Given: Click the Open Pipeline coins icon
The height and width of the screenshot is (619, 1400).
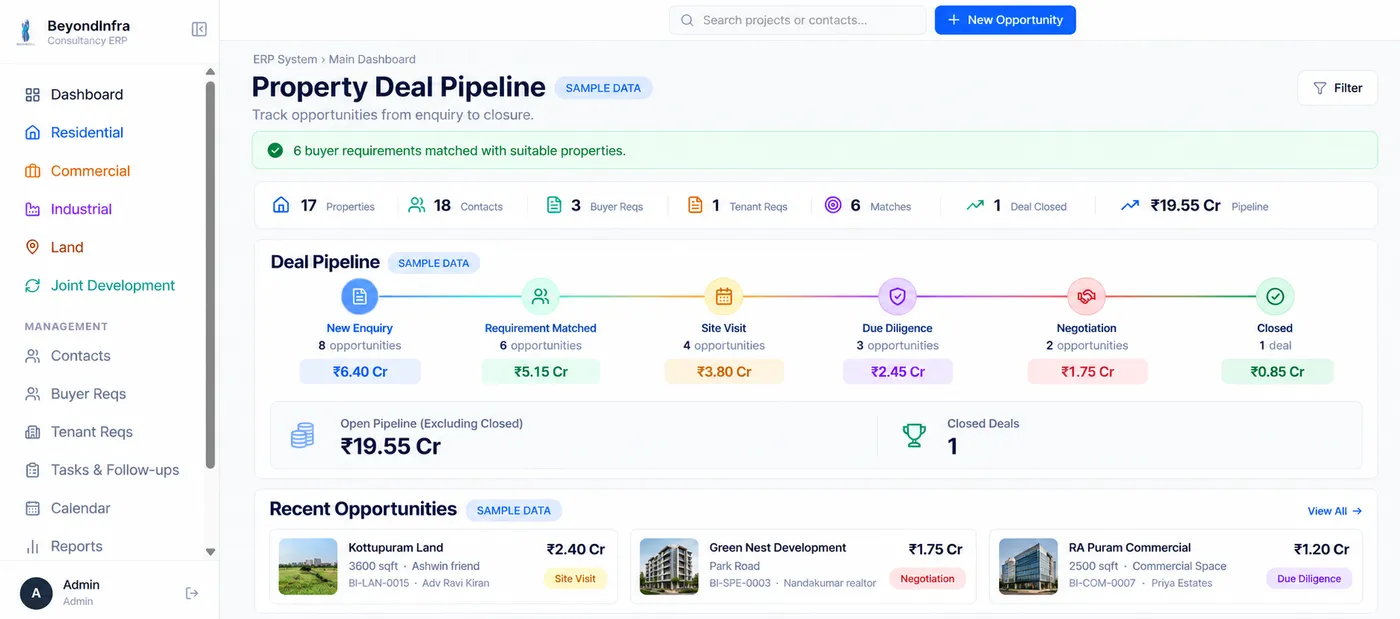Looking at the screenshot, I should 302,435.
